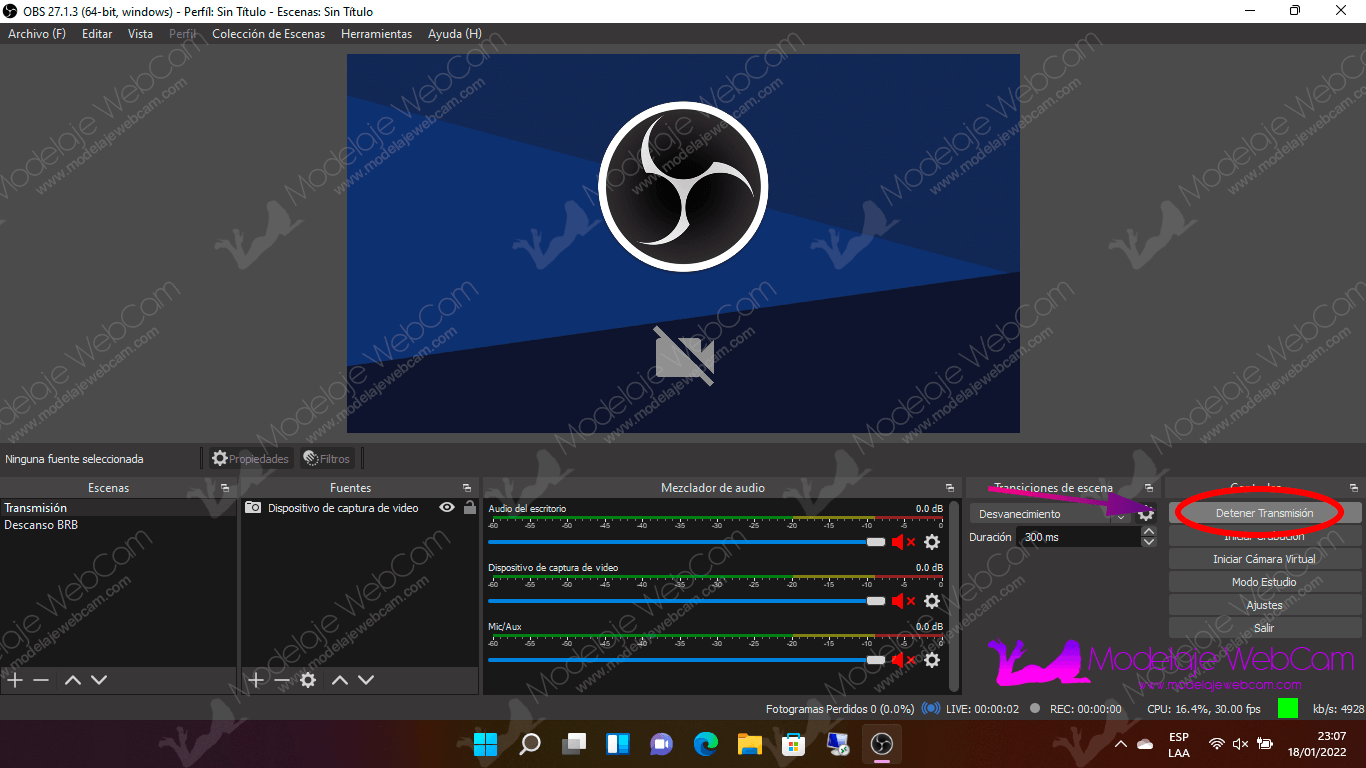Remove selected scene with minus icon
The width and height of the screenshot is (1366, 768).
coord(41,680)
